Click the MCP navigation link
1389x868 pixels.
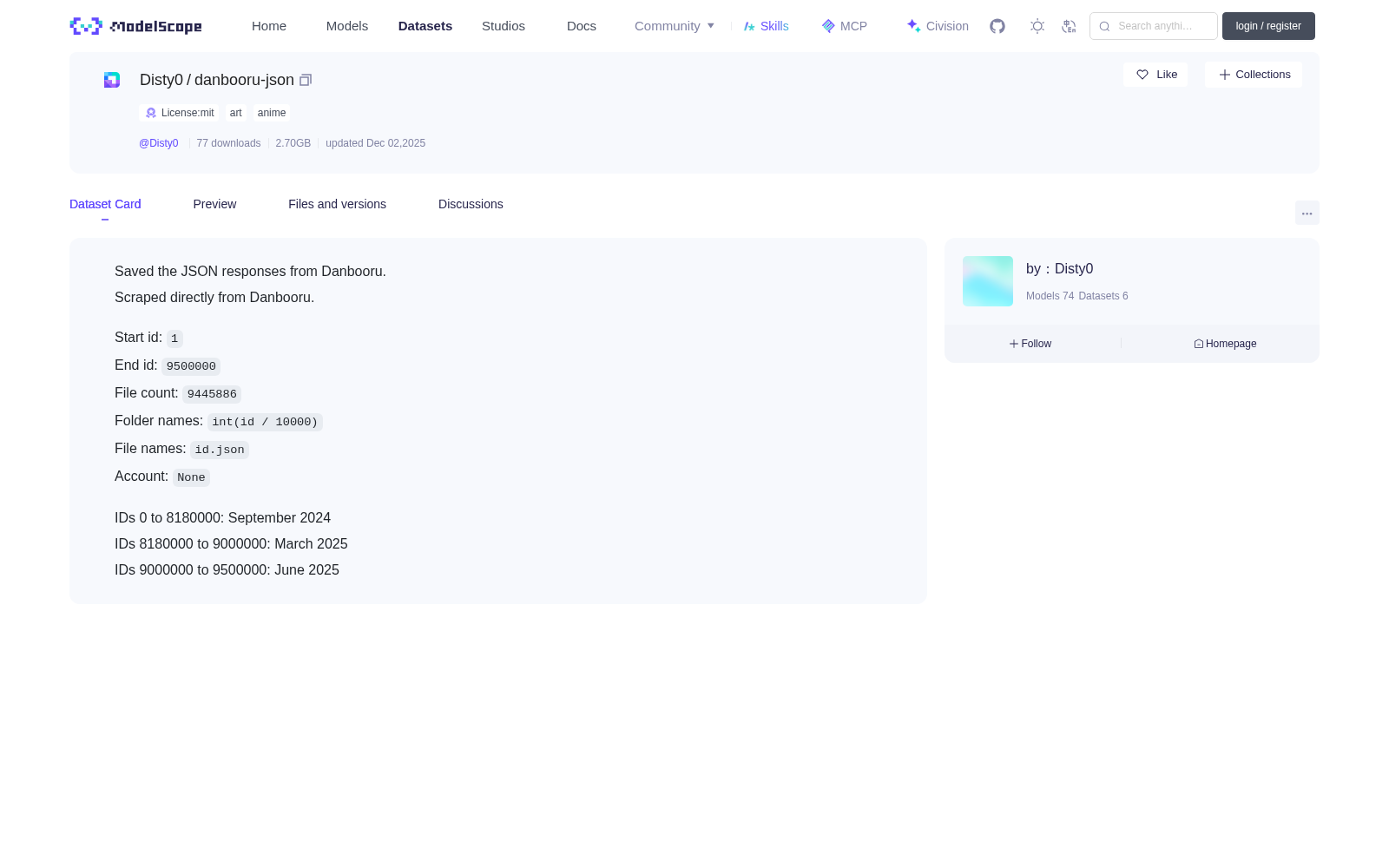click(845, 26)
